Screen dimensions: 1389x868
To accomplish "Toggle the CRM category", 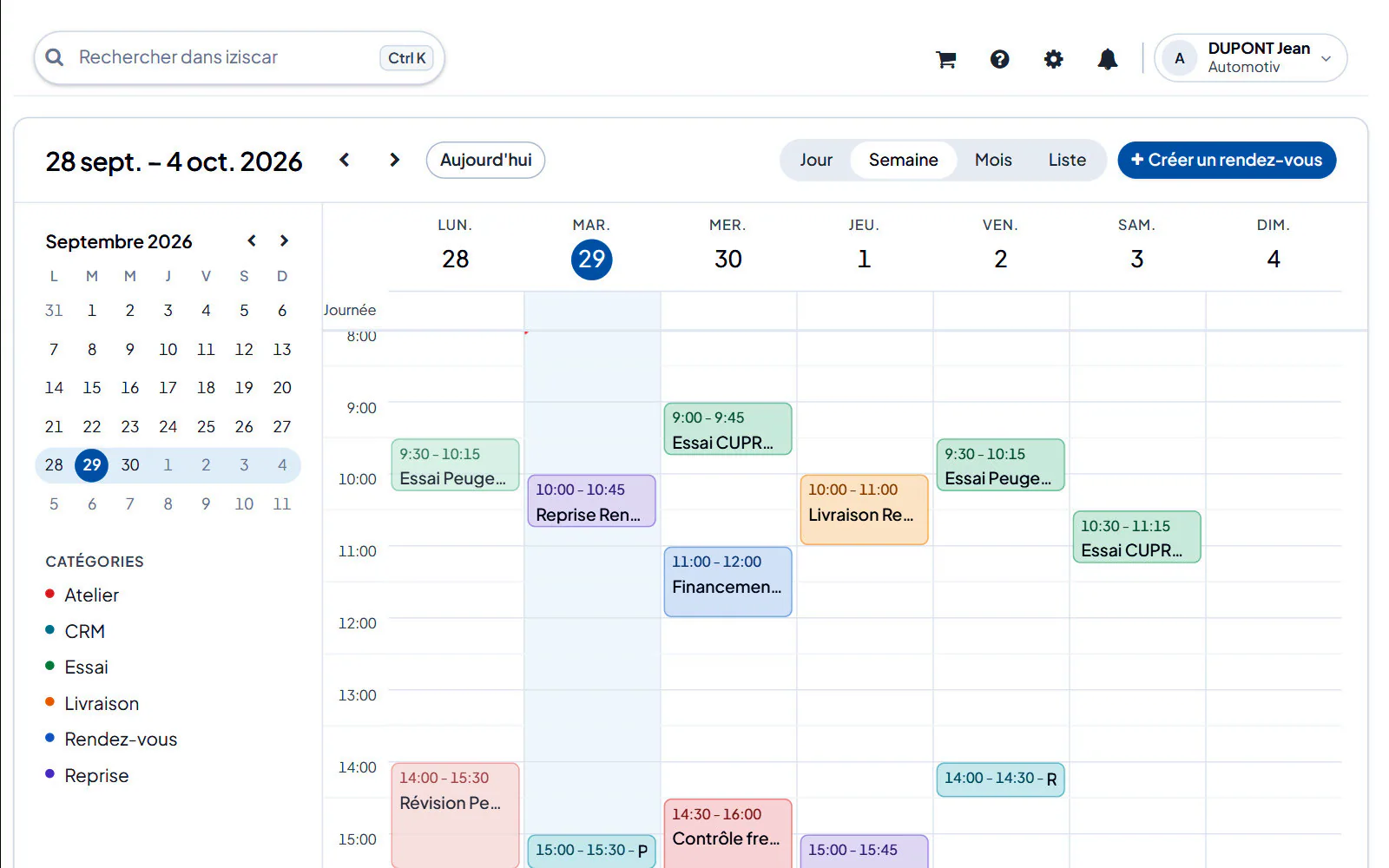I will point(76,631).
